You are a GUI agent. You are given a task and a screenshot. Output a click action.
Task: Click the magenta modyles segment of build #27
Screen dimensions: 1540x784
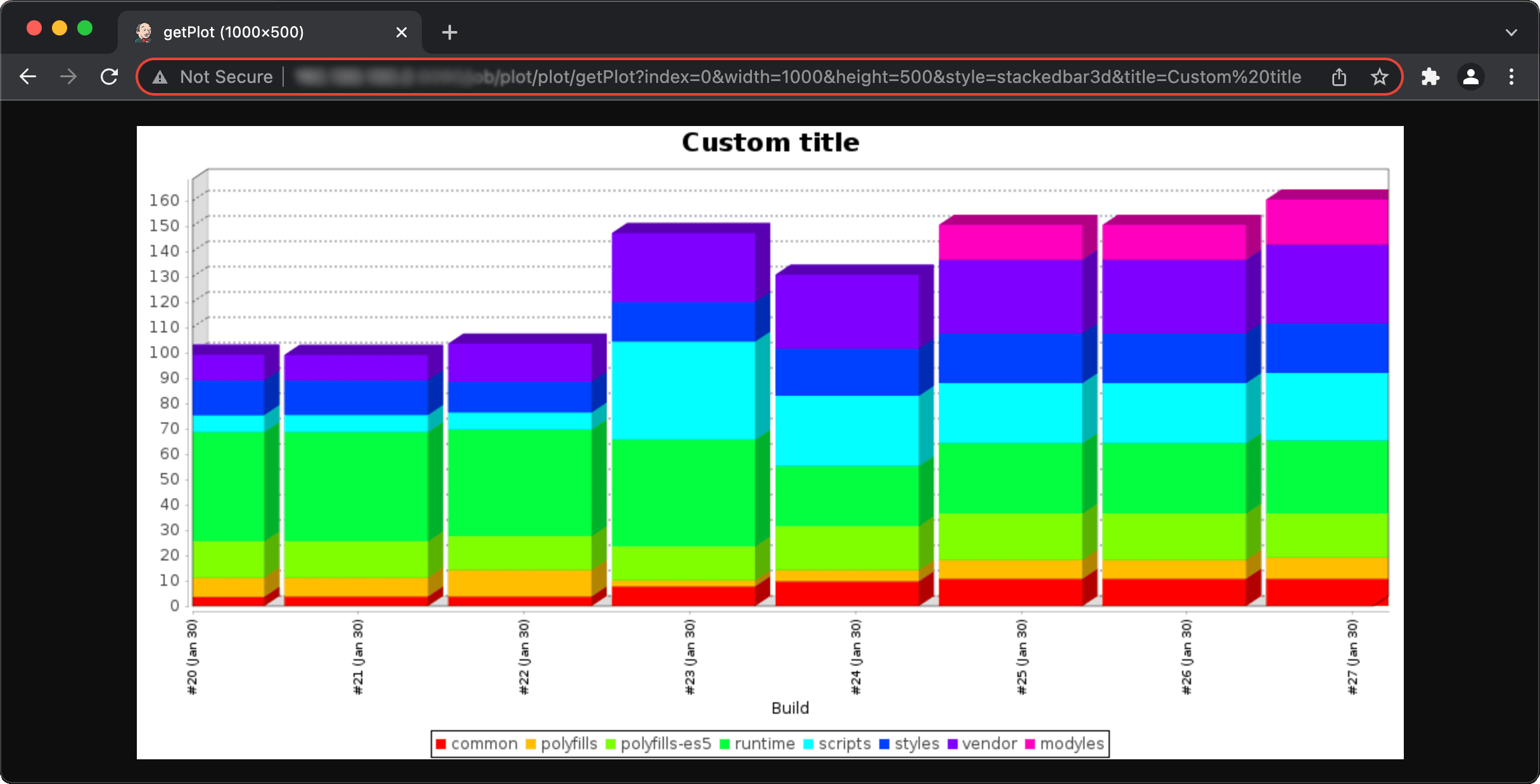(1327, 222)
